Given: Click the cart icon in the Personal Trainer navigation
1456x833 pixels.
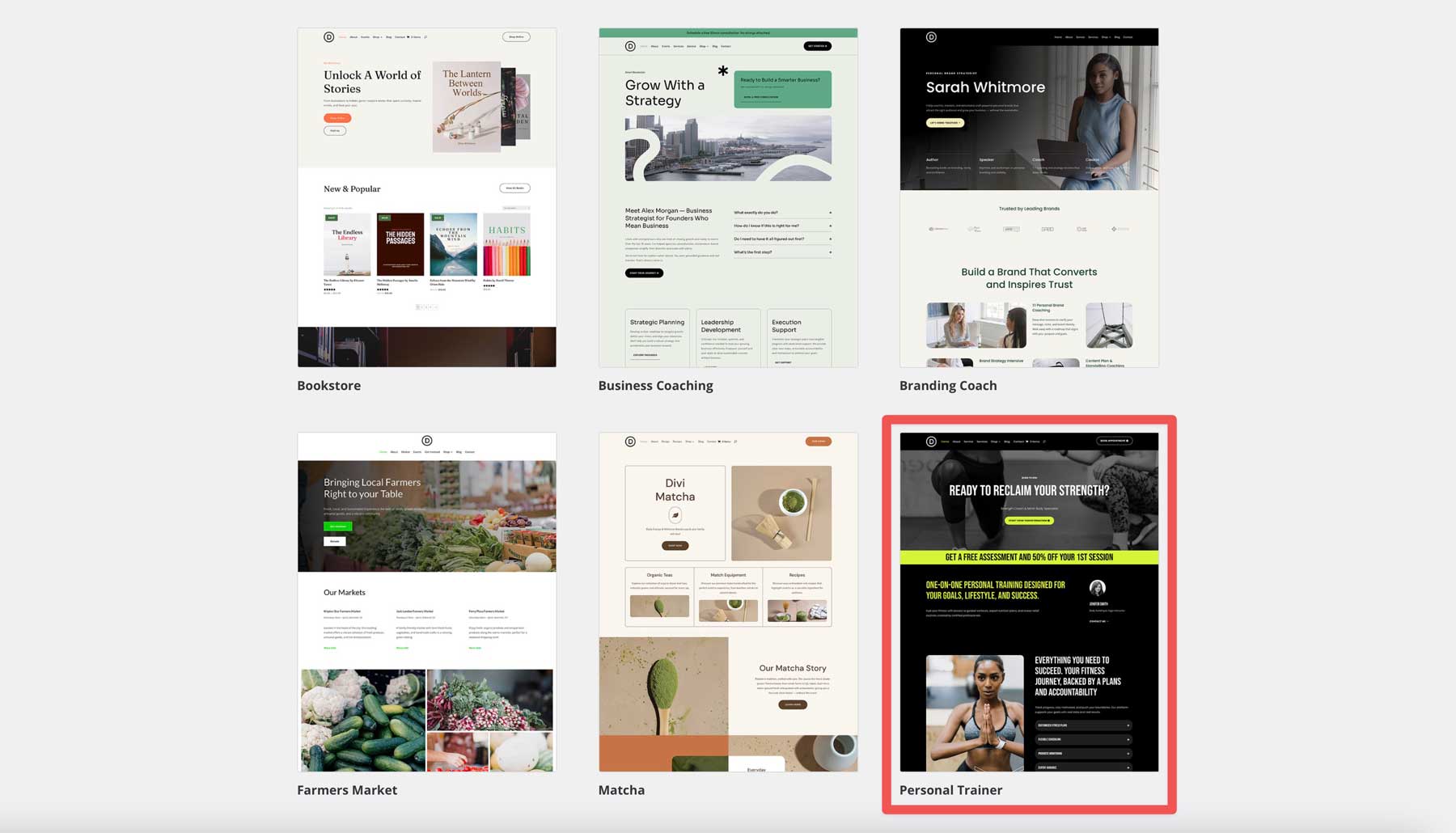Looking at the screenshot, I should click(x=1027, y=442).
